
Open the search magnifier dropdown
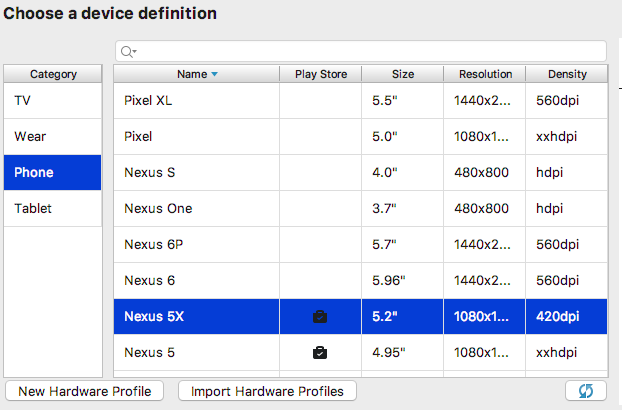129,52
